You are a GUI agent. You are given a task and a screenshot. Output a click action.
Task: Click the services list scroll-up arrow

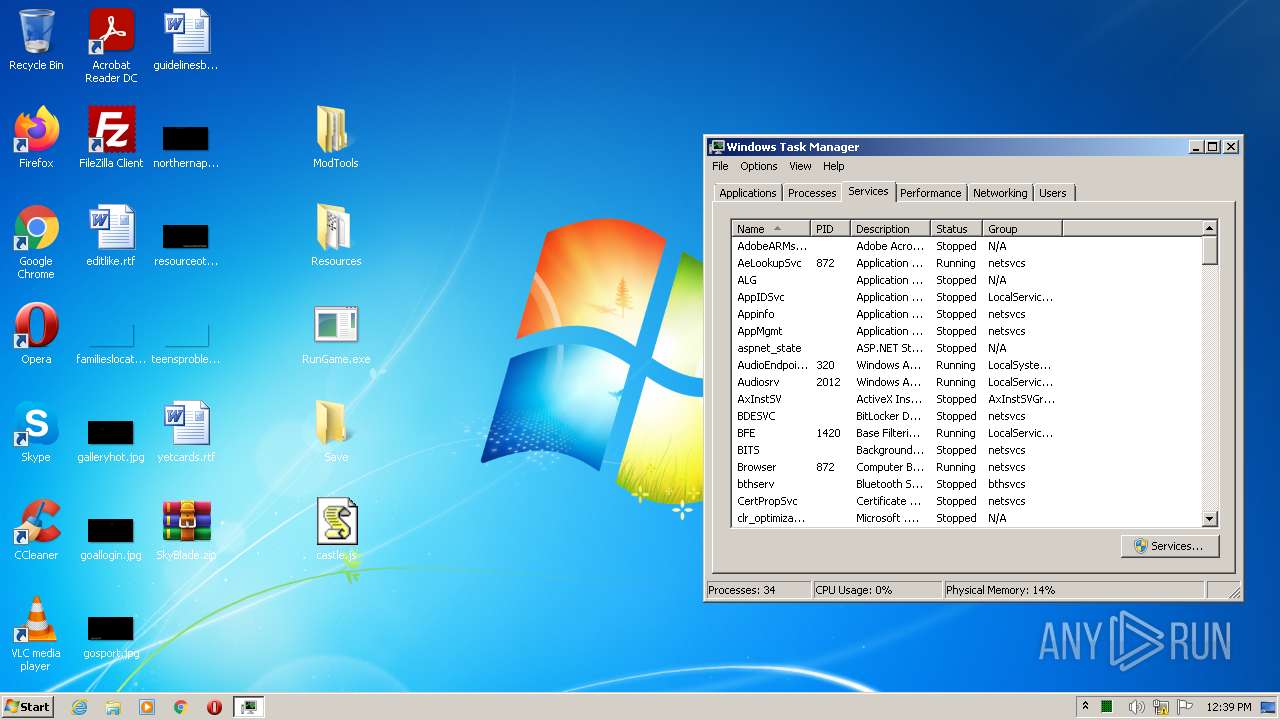click(x=1209, y=228)
